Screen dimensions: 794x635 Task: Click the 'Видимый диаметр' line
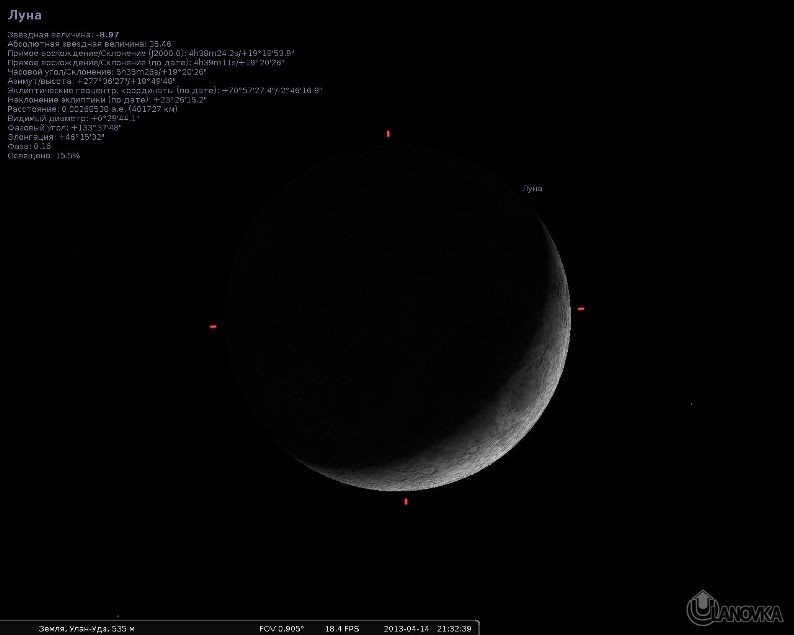pos(73,118)
